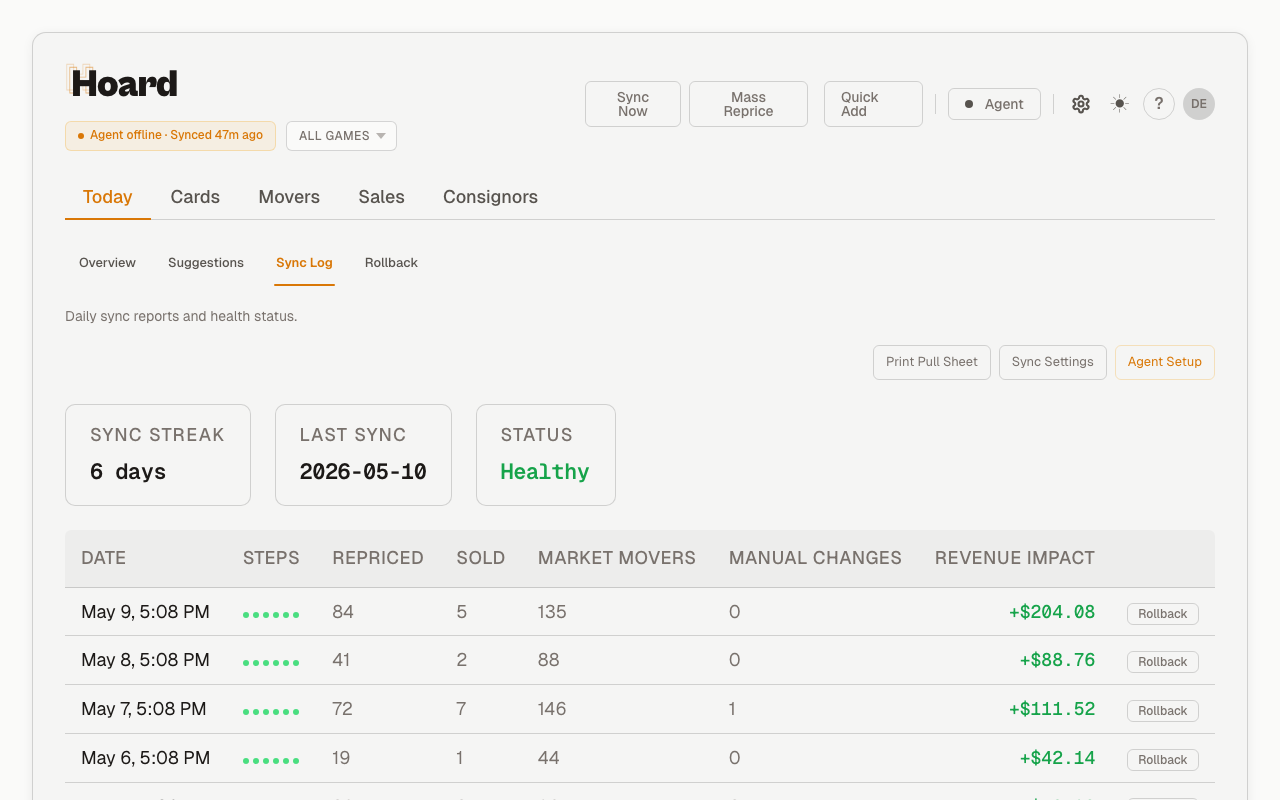The height and width of the screenshot is (800, 1280).
Task: Click the MANUAL CHANGES column header
Action: click(815, 558)
